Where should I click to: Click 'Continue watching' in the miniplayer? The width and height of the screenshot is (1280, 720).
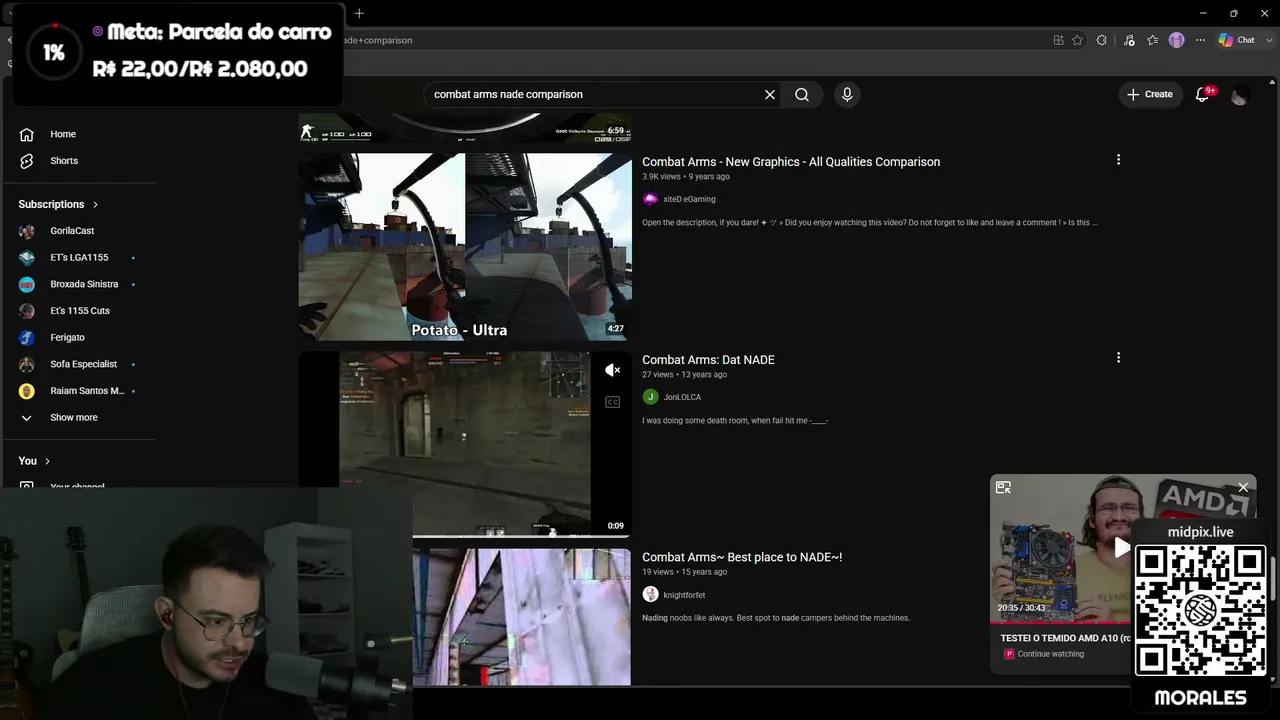(x=1050, y=654)
